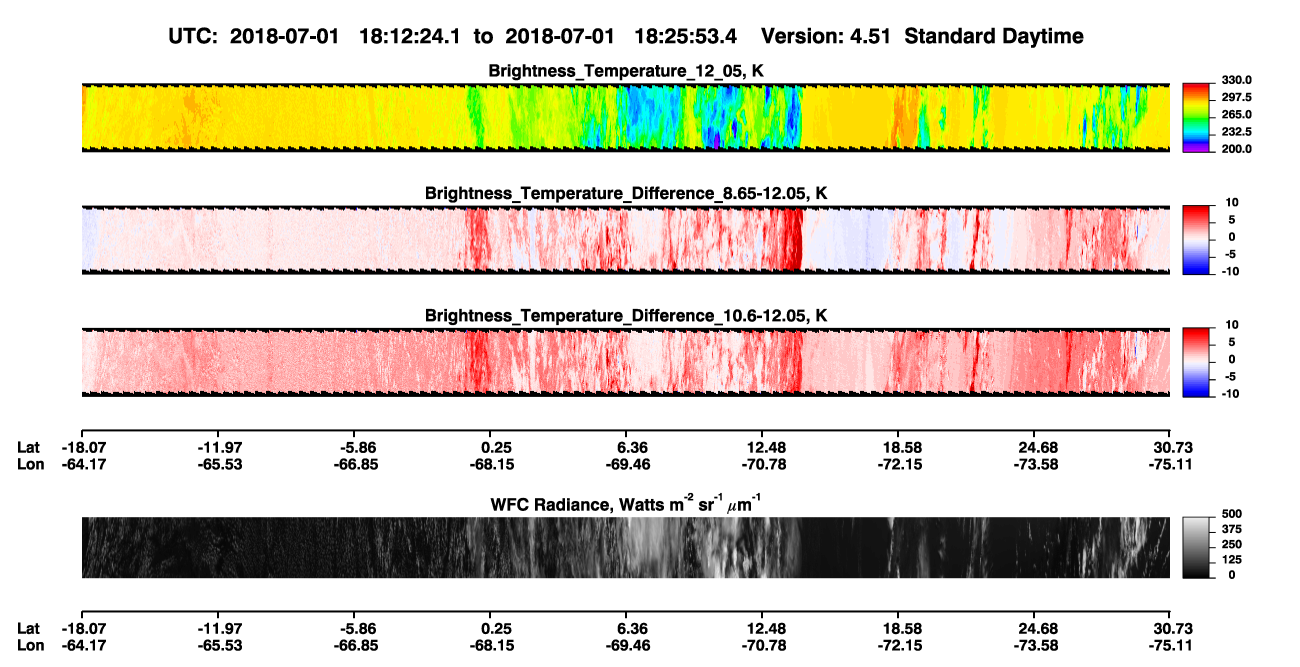
Task: Click the 10.6-12.05 difference panel color bar
Action: (x=1195, y=362)
